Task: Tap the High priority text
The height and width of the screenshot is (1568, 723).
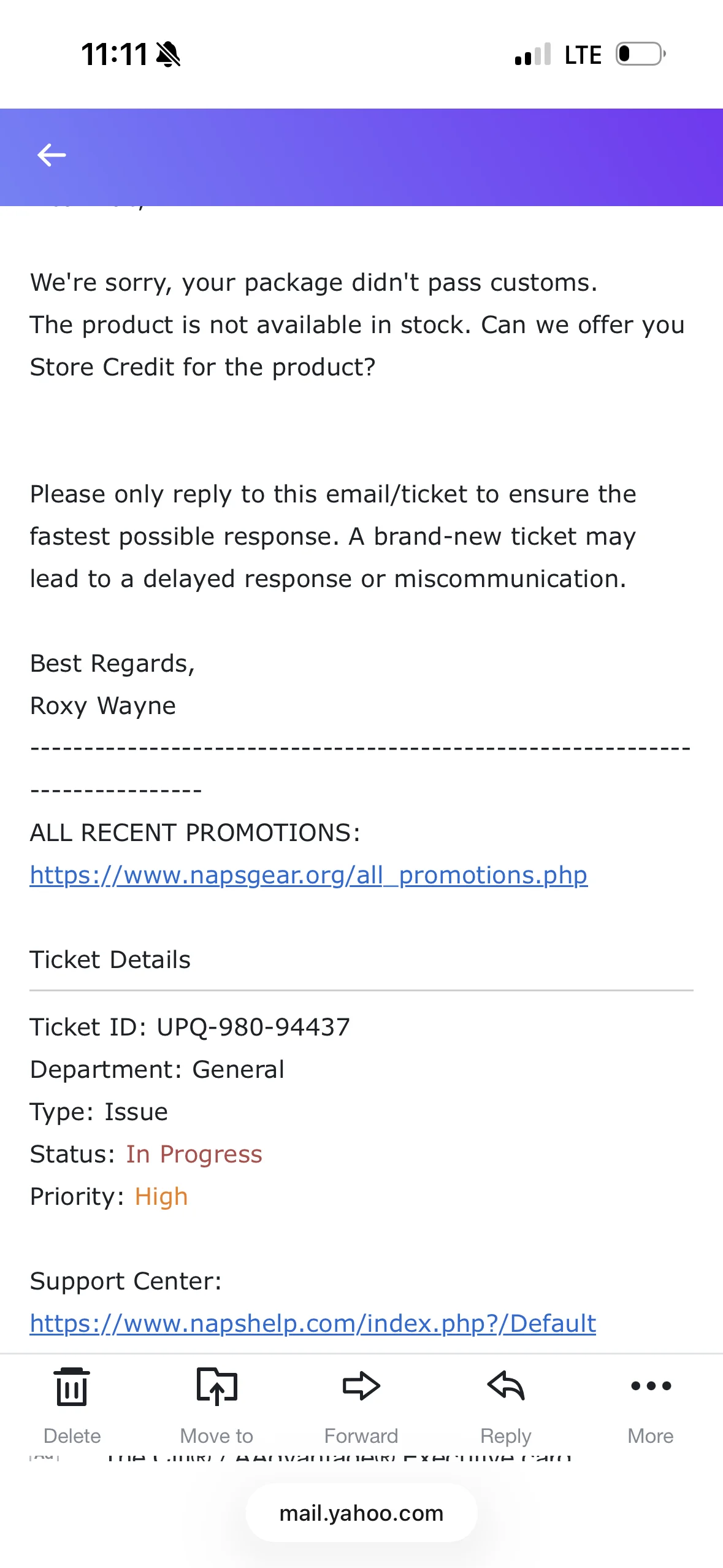Action: point(161,1196)
